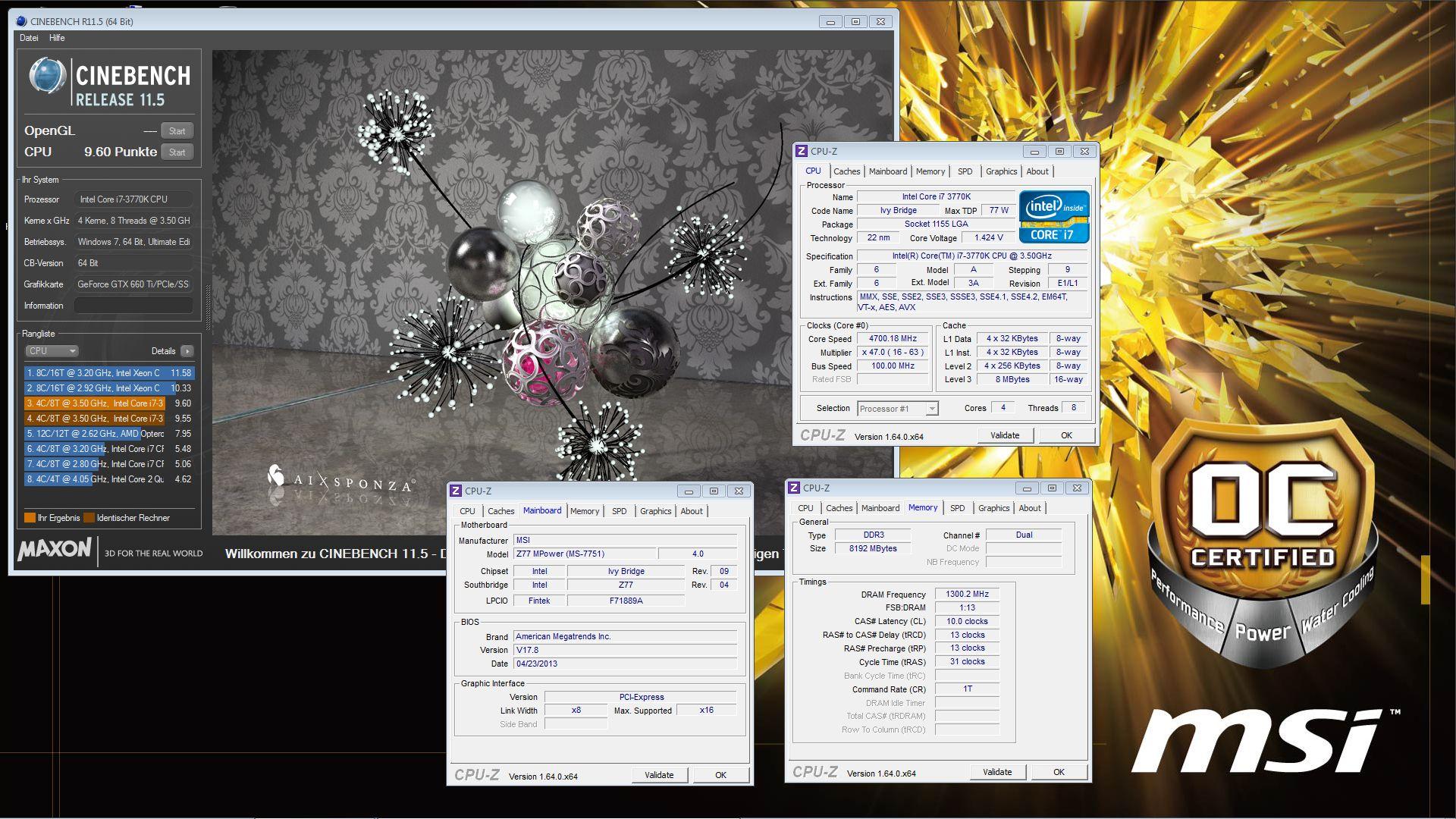Click the BIOS version V17.8 field
The height and width of the screenshot is (819, 1456).
click(625, 650)
